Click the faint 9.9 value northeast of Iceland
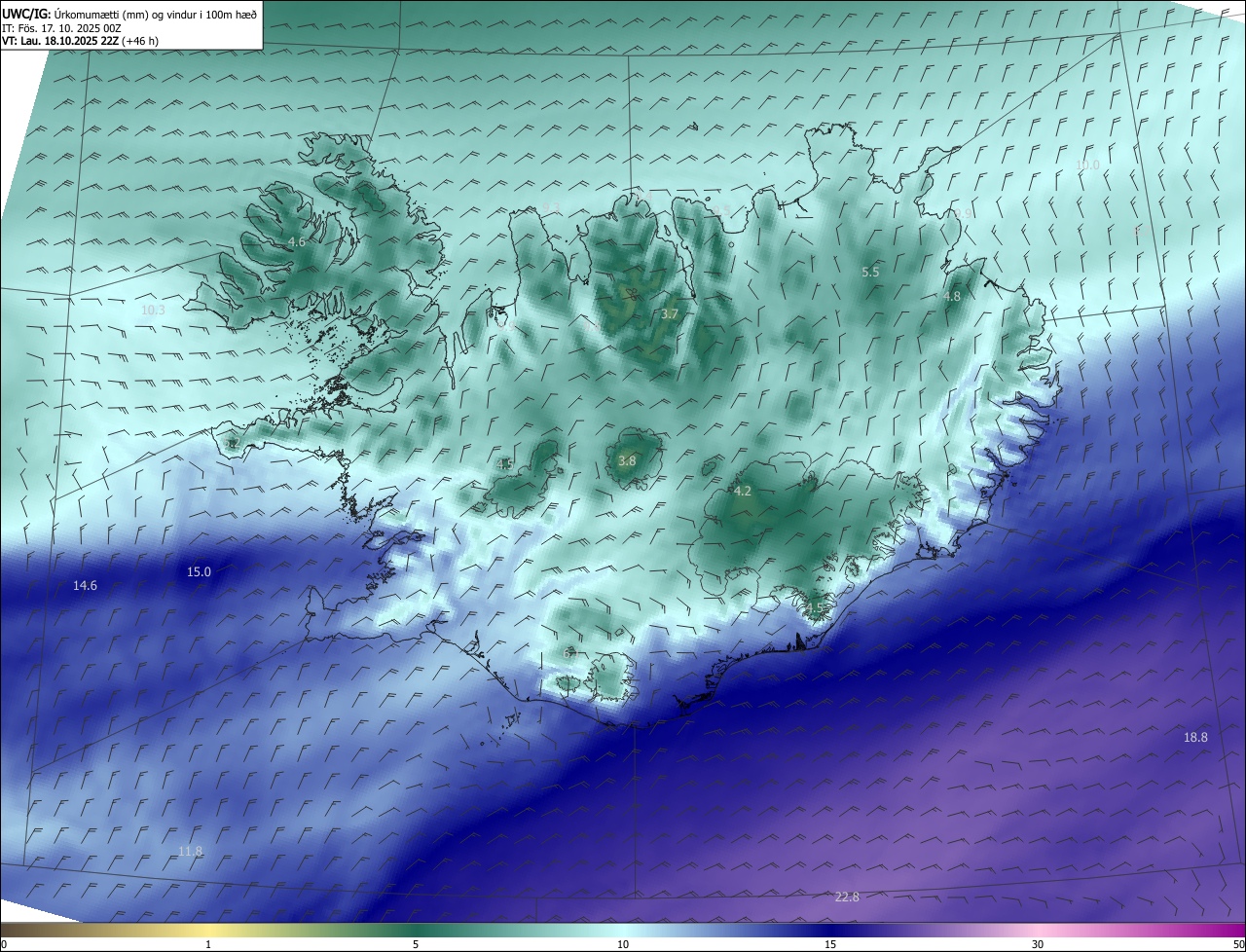 [964, 213]
